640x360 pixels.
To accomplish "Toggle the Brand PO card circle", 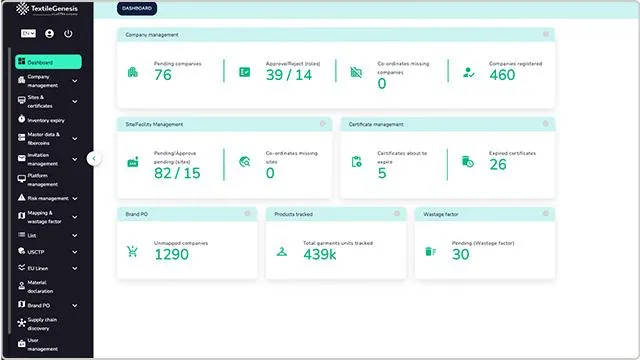I will (247, 213).
